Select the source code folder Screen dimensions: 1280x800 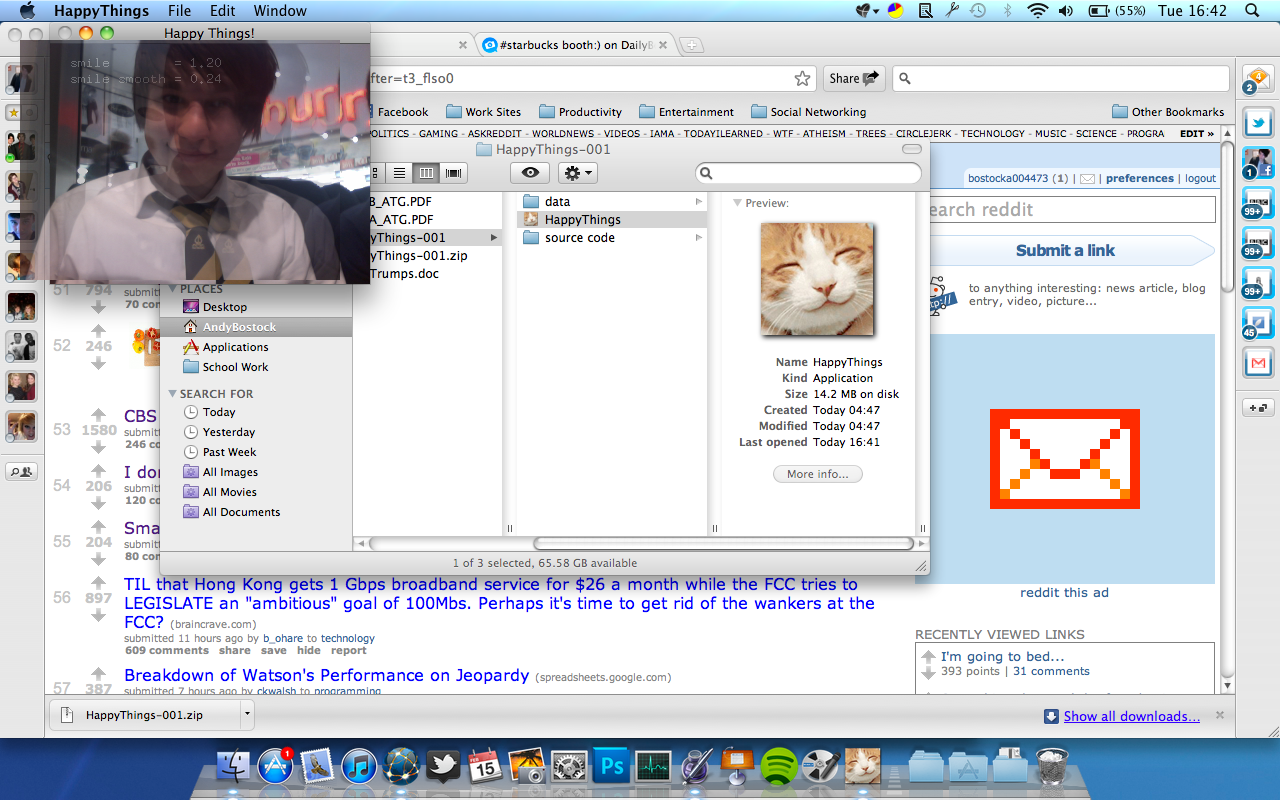point(579,238)
